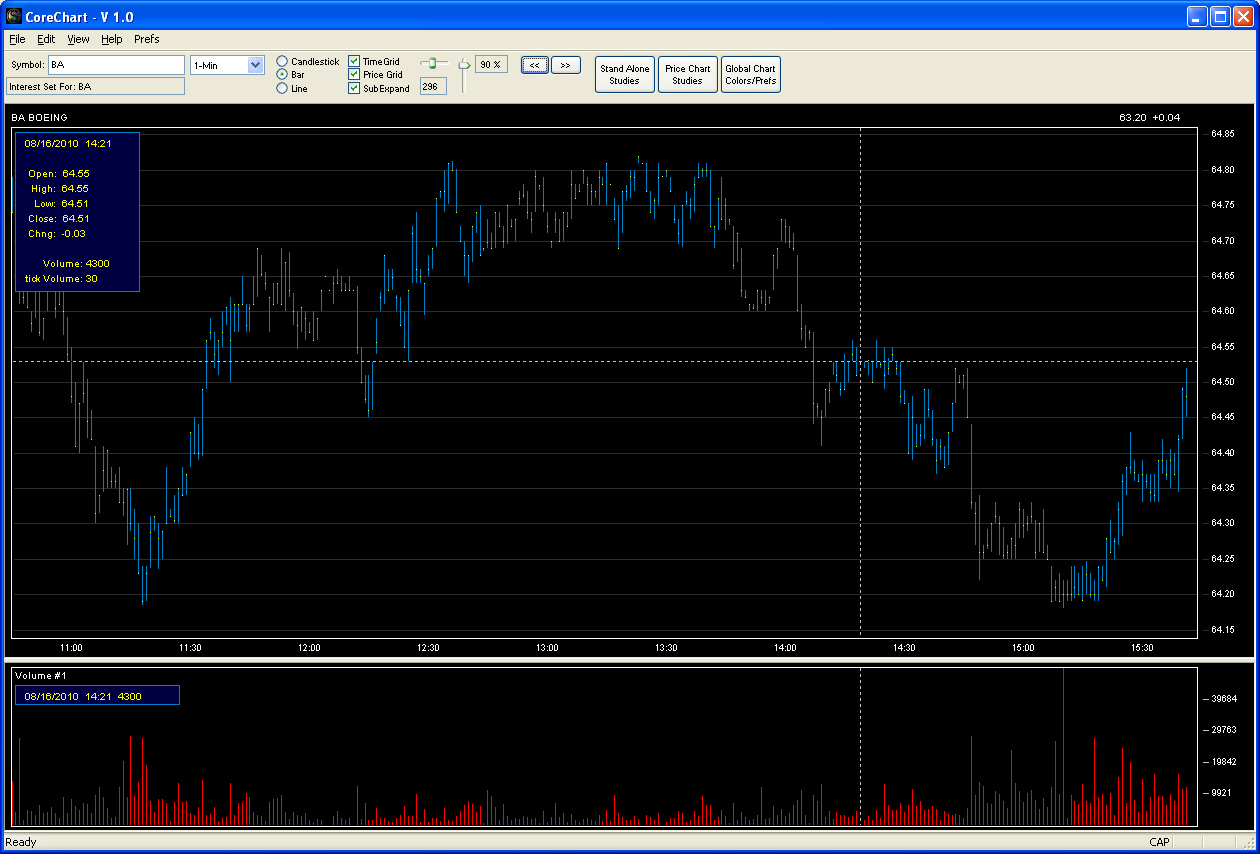Open the View menu
This screenshot has width=1260, height=854.
(x=79, y=39)
